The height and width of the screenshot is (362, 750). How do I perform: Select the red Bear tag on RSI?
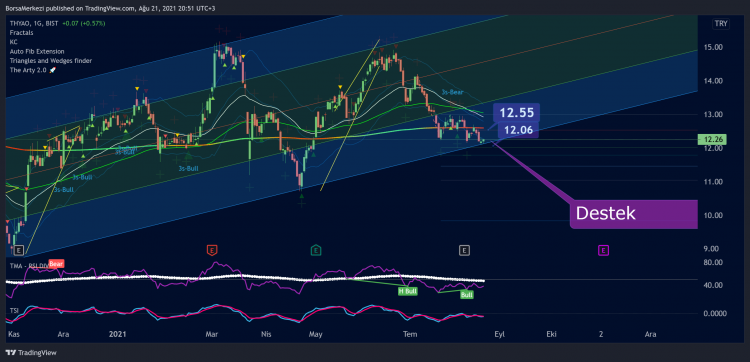tap(56, 263)
